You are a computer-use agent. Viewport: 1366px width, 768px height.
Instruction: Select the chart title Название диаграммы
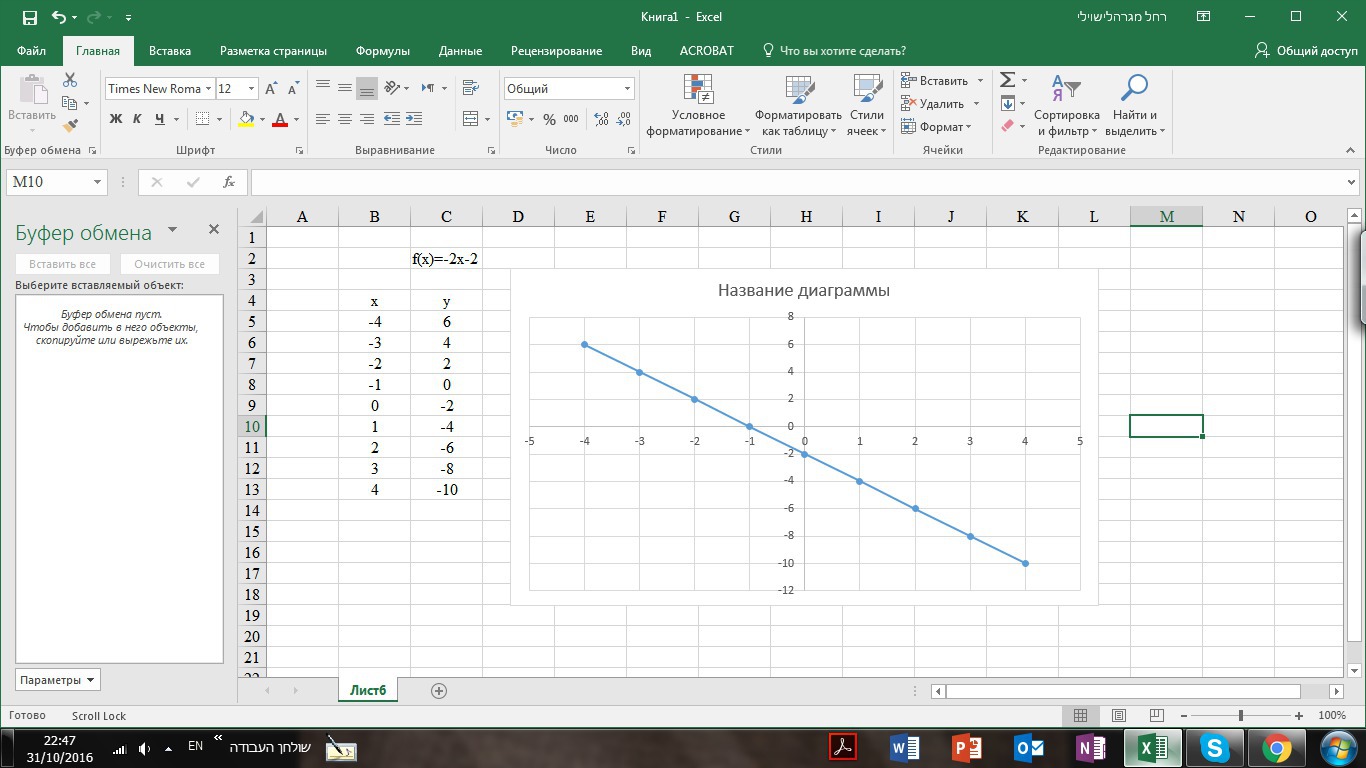804,291
